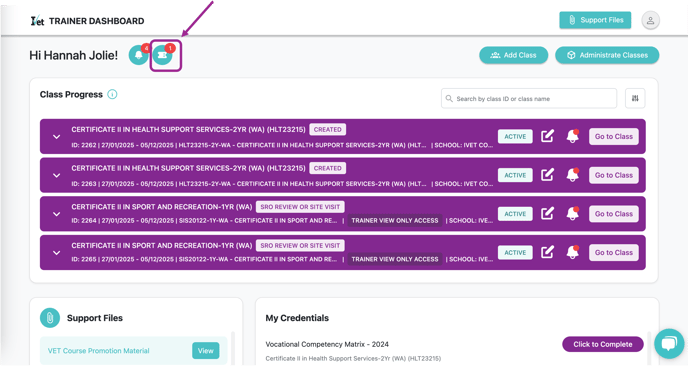This screenshot has width=688, height=366.
Task: Open the ticket icon with badge 1
Action: tap(163, 55)
